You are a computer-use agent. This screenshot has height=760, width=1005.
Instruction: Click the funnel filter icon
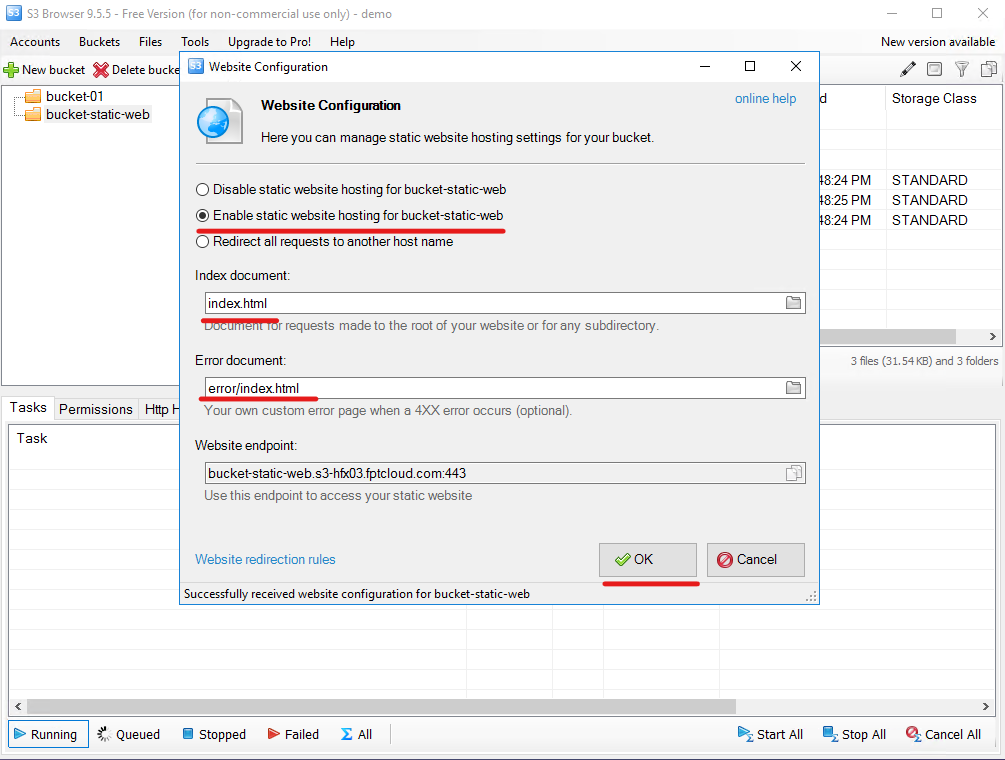point(962,69)
